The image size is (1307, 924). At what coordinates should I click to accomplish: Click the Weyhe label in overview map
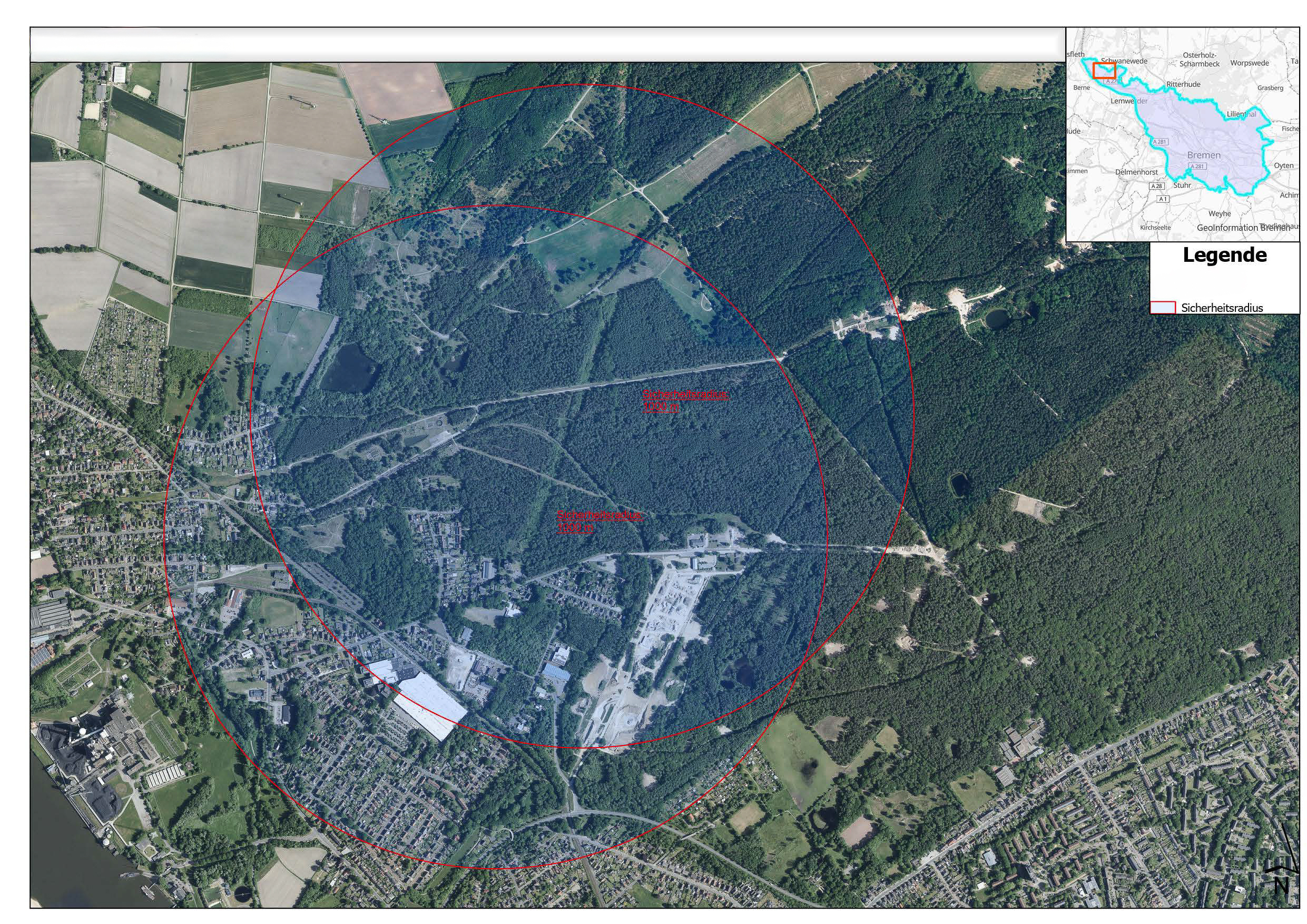pos(1220,213)
